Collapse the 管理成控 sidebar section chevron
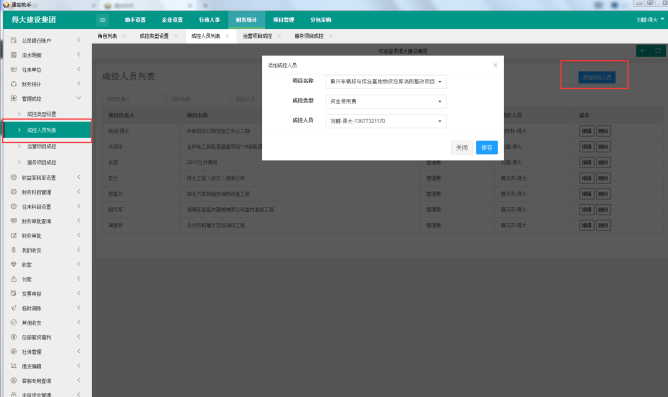This screenshot has width=668, height=397. point(79,98)
